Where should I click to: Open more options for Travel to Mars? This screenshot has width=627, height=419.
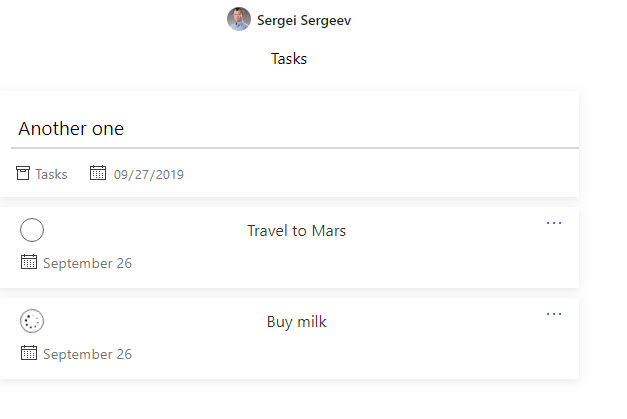pyautogui.click(x=554, y=223)
